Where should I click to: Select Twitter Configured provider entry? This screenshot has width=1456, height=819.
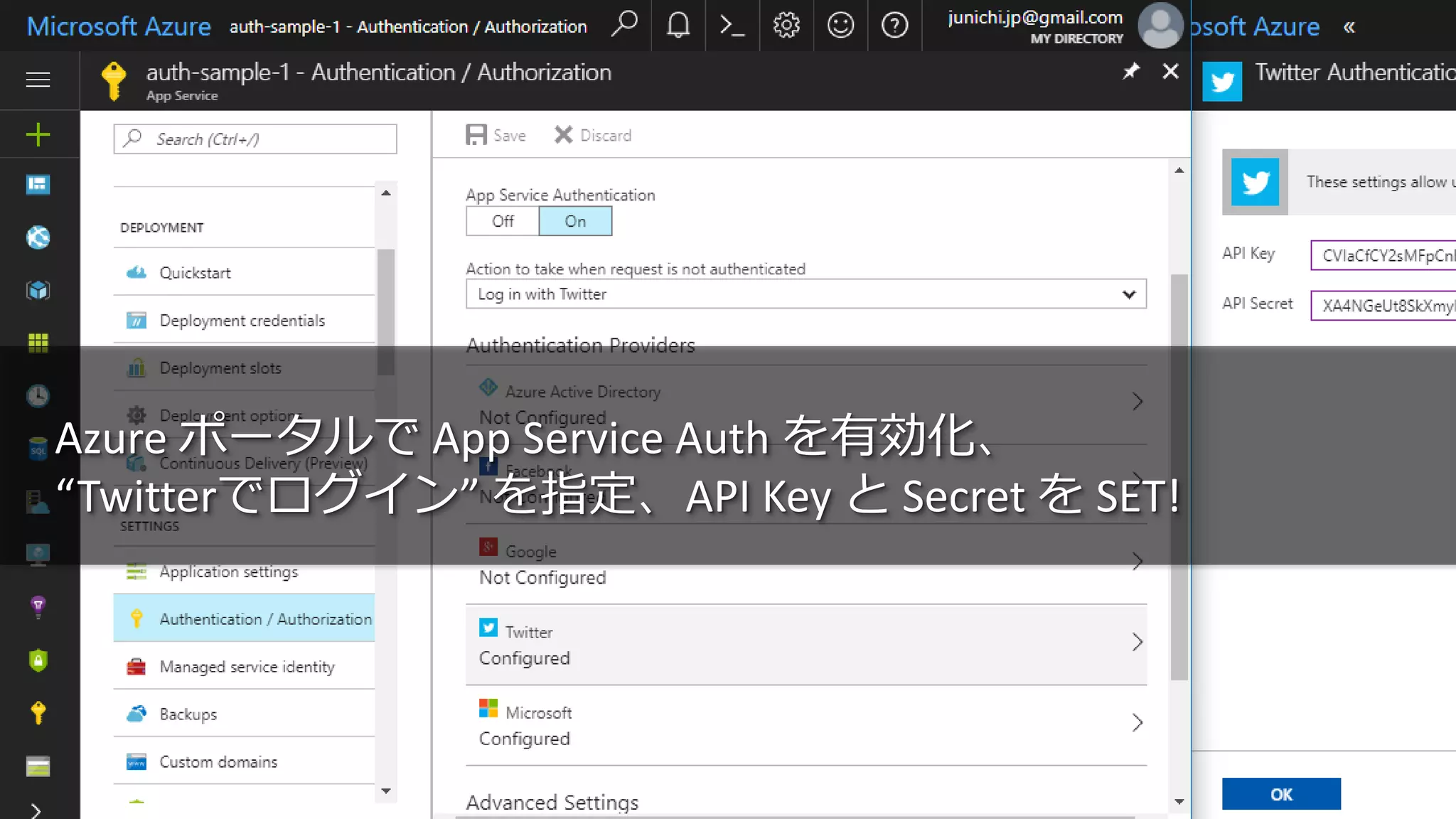pyautogui.click(x=805, y=645)
